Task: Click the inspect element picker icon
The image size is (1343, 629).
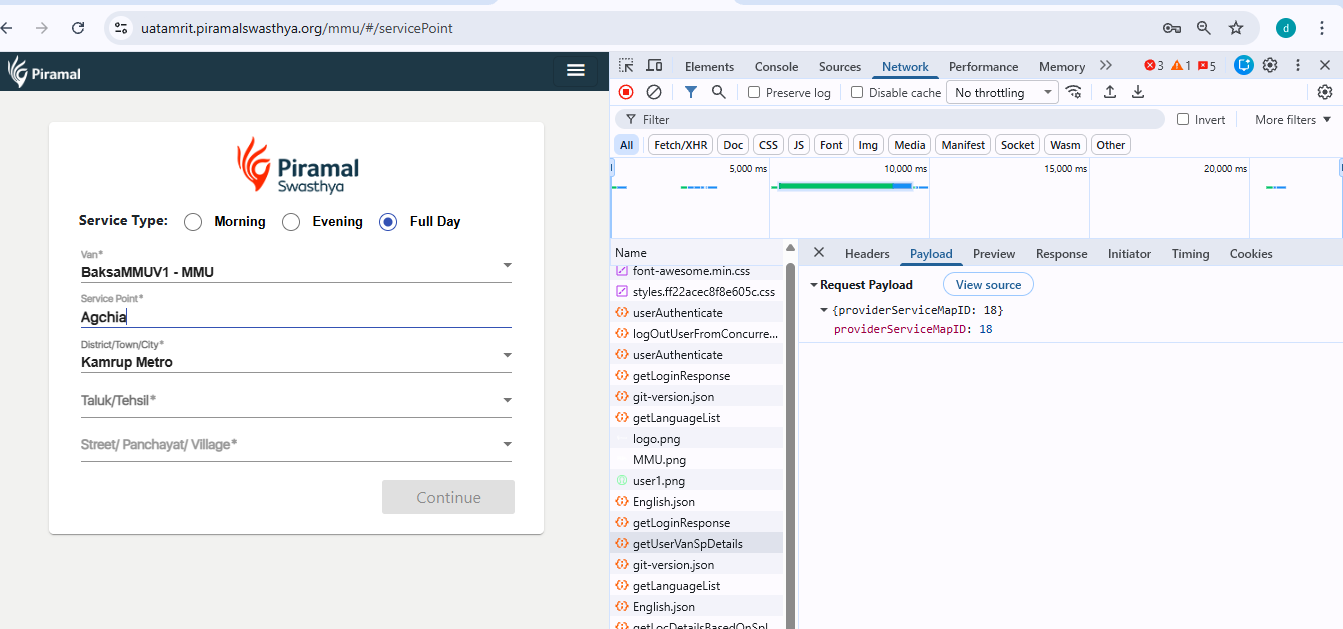Action: coord(626,66)
